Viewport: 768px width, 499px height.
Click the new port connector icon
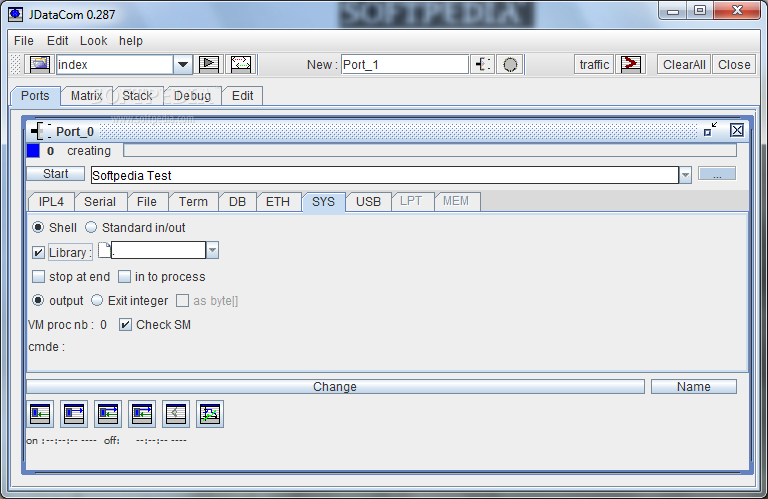[x=482, y=64]
